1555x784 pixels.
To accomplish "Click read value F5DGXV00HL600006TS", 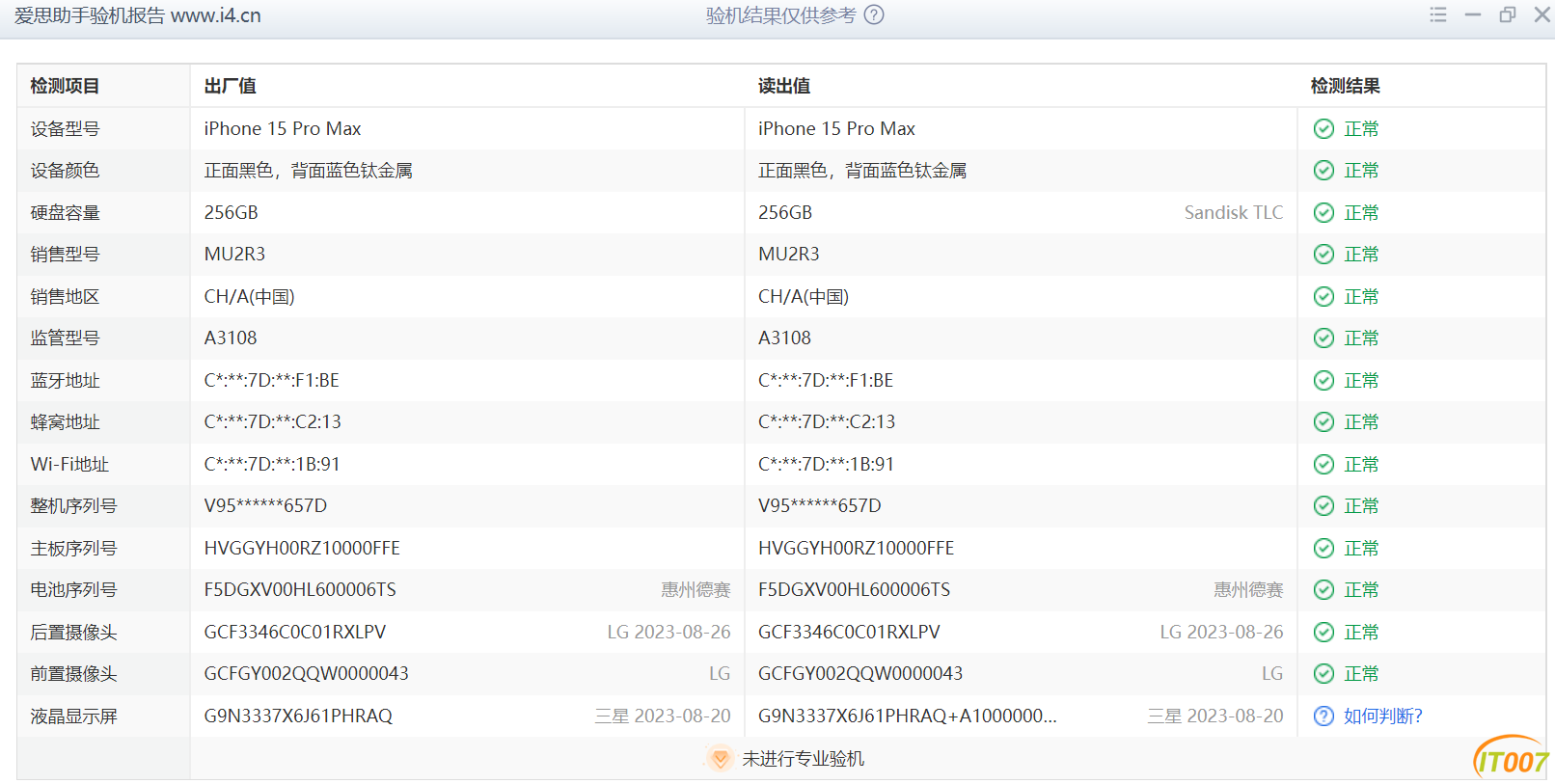I will pos(854,590).
